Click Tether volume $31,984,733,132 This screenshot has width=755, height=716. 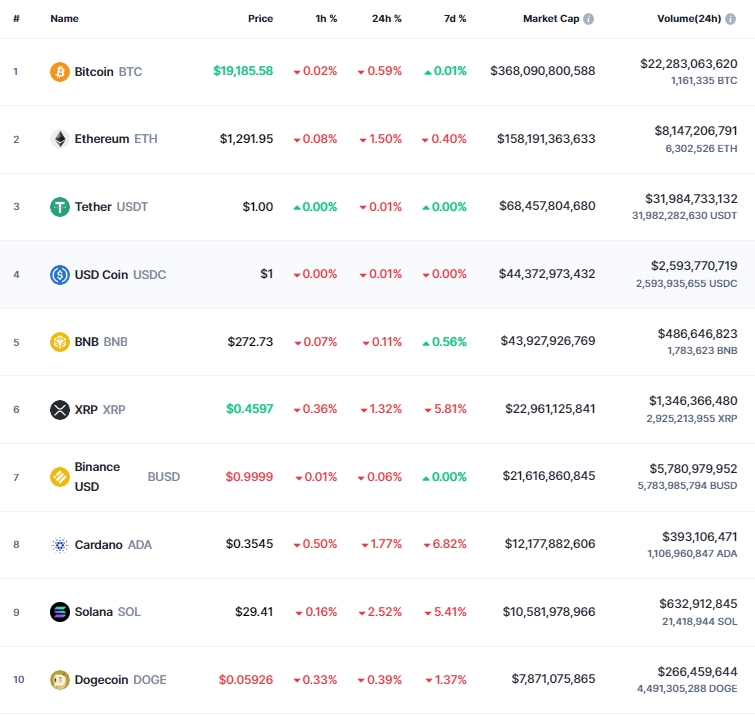691,199
